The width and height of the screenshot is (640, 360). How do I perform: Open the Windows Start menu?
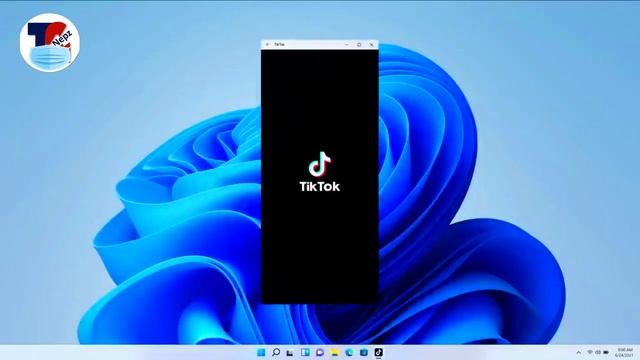[x=261, y=352]
